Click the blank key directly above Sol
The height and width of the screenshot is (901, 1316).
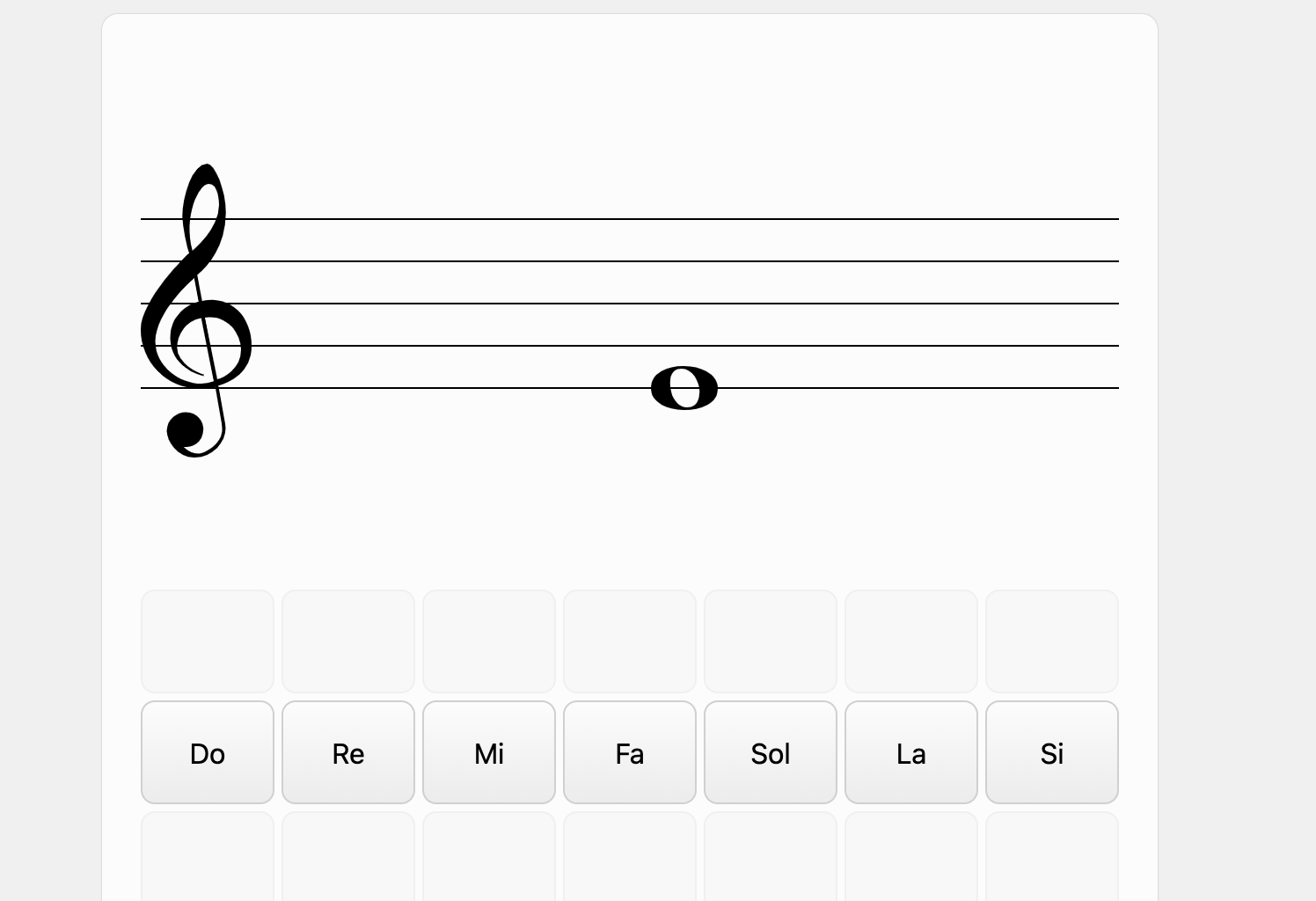[771, 641]
